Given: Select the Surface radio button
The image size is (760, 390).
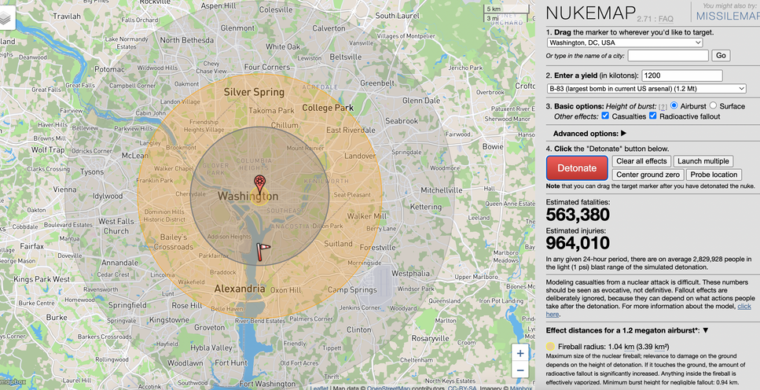Looking at the screenshot, I should [x=713, y=106].
